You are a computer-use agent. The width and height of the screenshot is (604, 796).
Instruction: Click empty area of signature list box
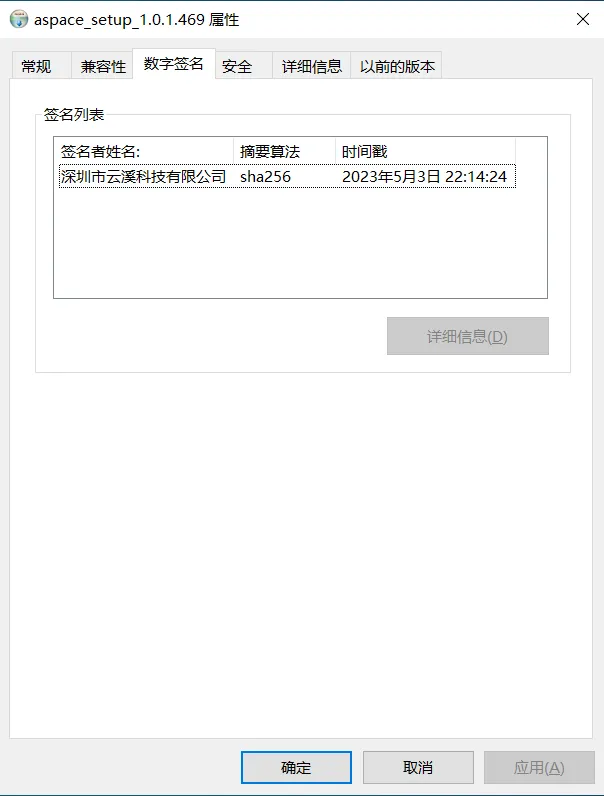(300, 243)
